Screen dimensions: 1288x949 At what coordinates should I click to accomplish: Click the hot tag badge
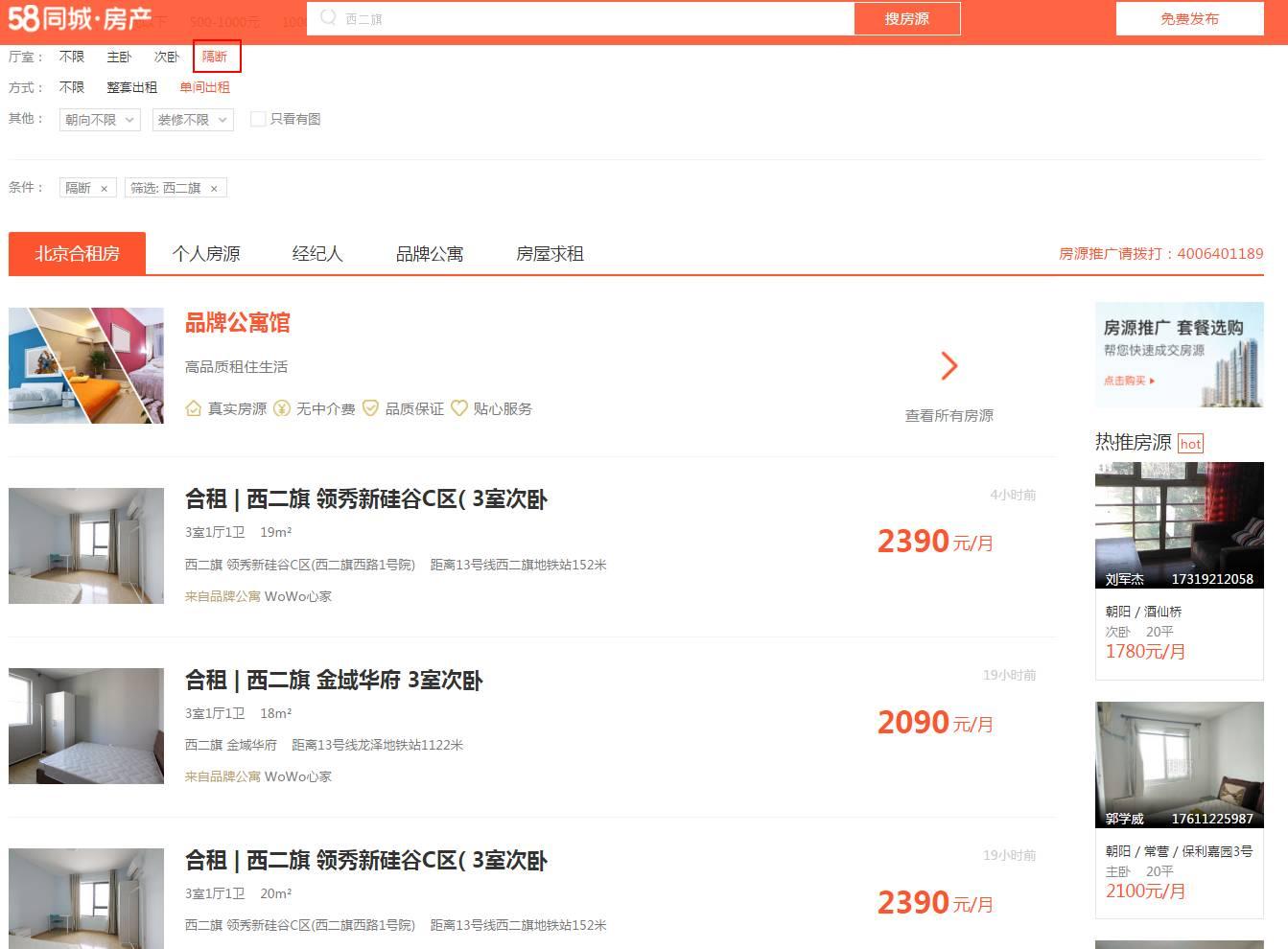tap(1190, 443)
